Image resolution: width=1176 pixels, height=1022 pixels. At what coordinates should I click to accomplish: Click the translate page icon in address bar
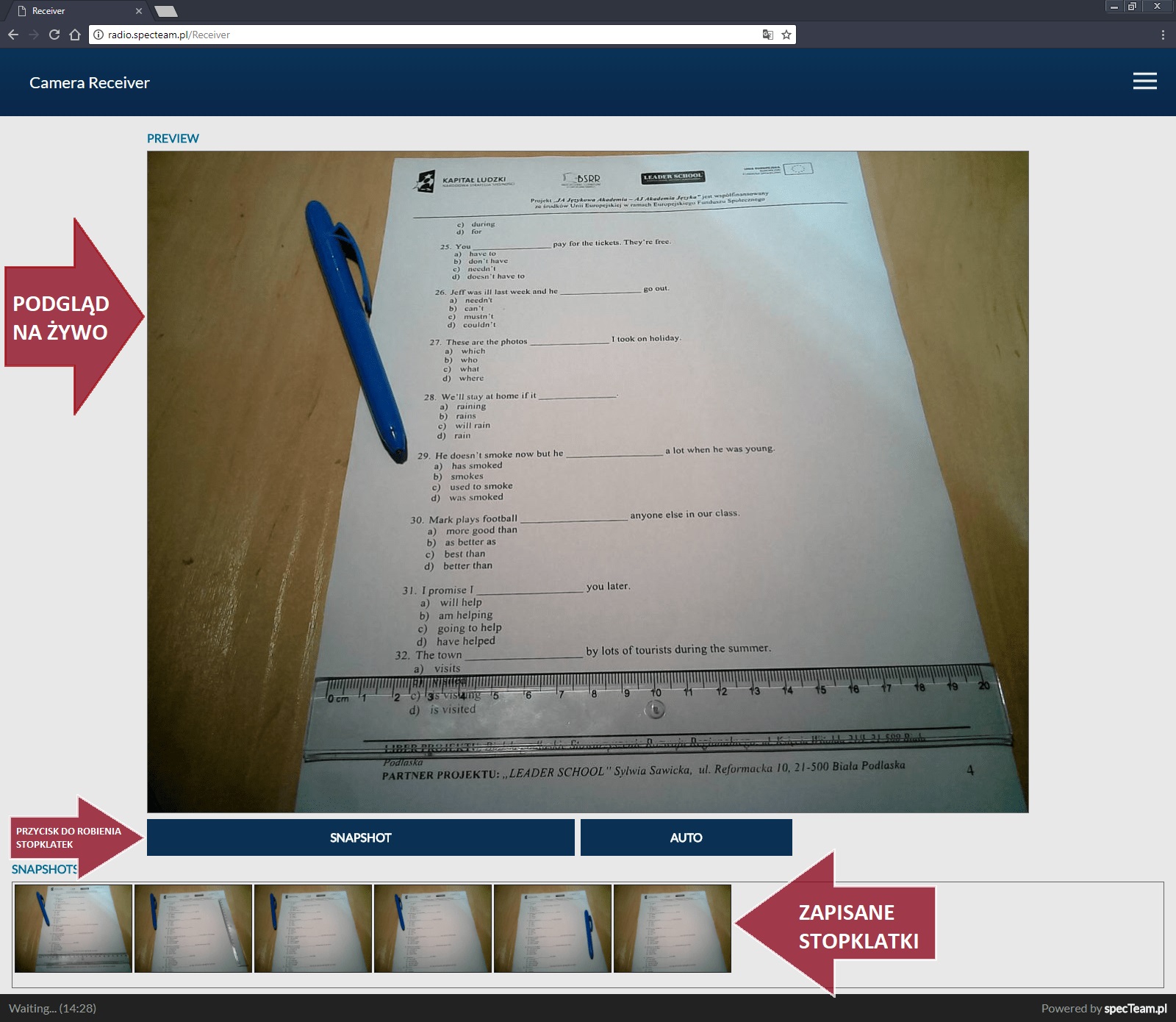[767, 35]
